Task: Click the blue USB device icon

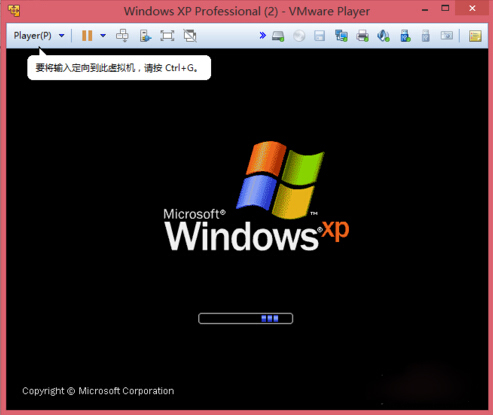Action: (405, 36)
